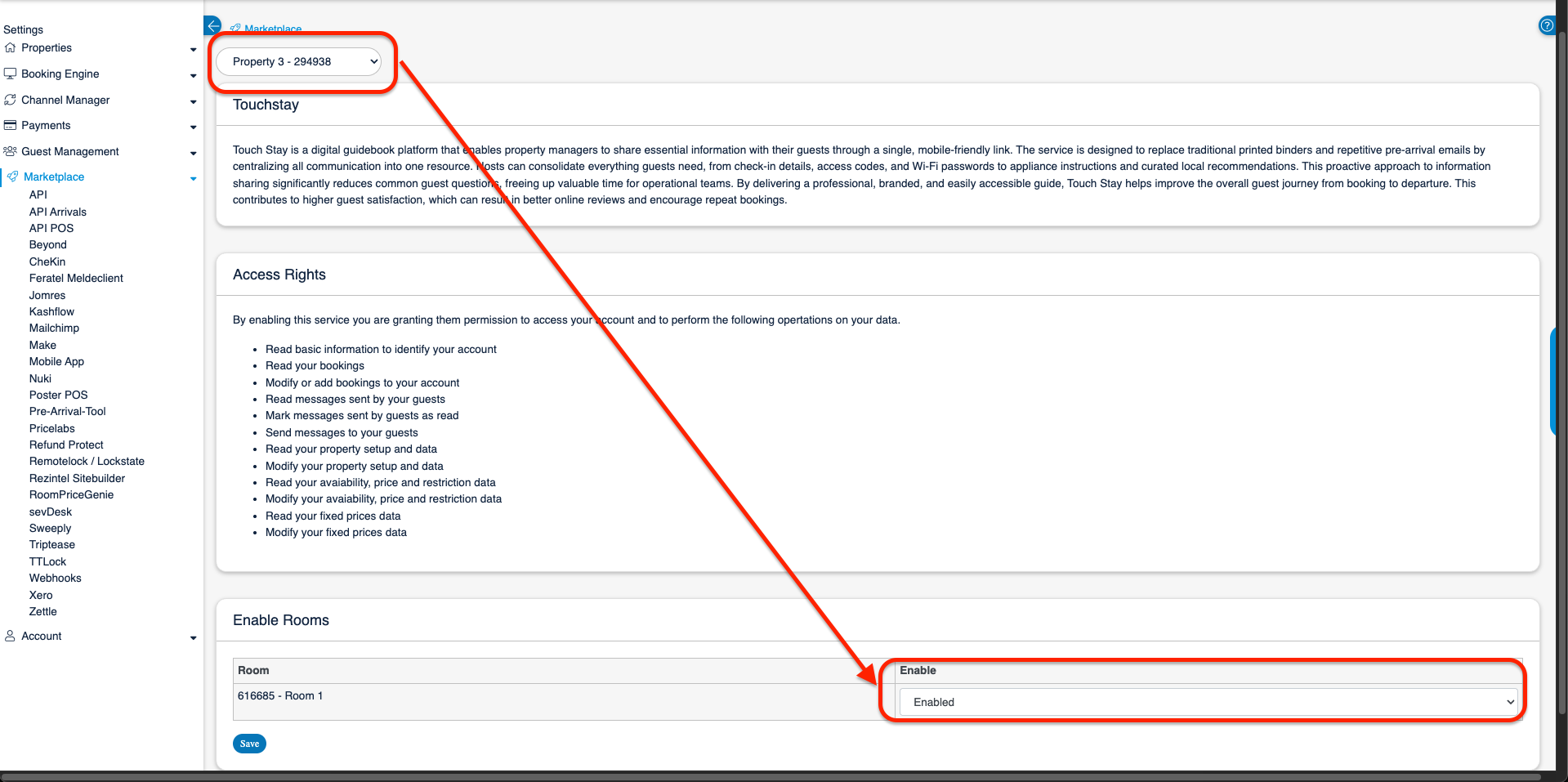Open Remotelock / Lockstate page

[x=87, y=461]
